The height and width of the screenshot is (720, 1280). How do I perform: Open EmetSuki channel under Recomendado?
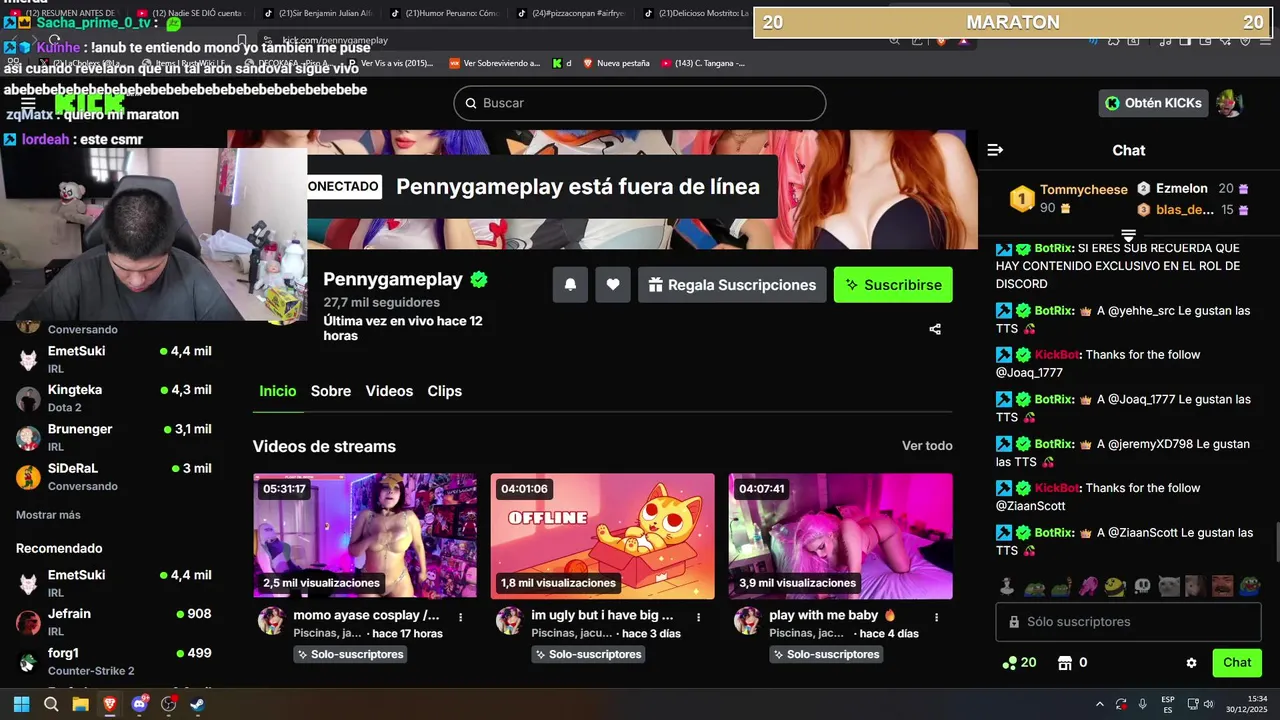pyautogui.click(x=114, y=583)
